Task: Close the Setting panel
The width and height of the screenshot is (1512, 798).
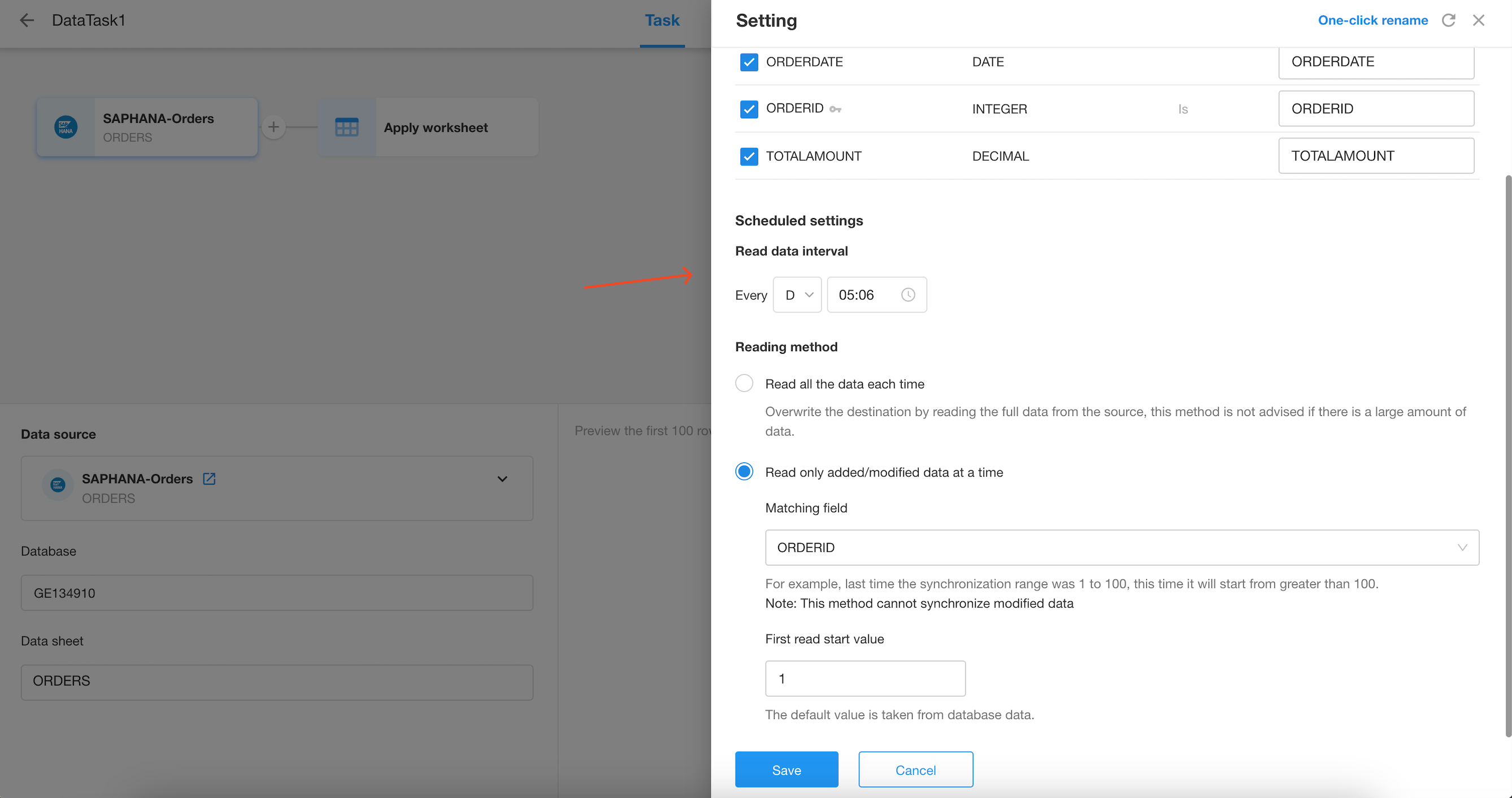Action: (x=1479, y=20)
